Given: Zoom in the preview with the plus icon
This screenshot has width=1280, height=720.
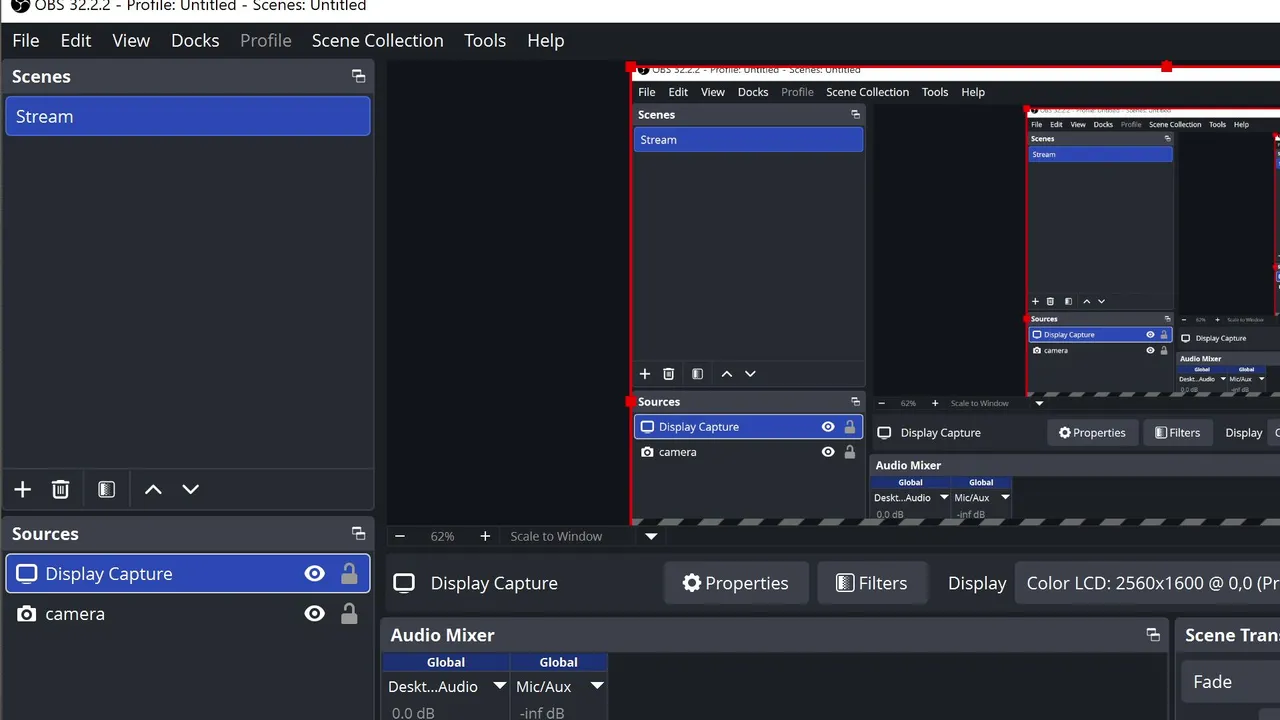Looking at the screenshot, I should (x=485, y=536).
